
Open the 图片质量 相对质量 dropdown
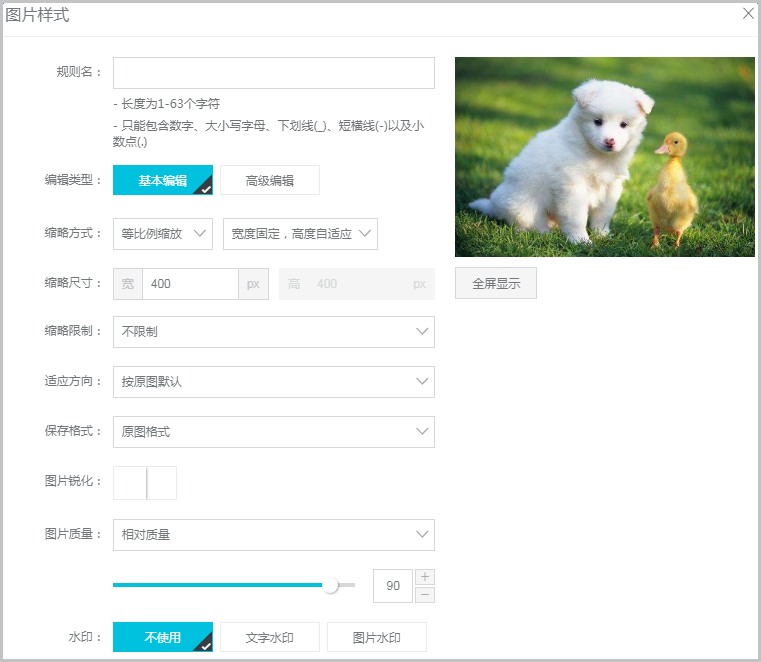[x=274, y=535]
